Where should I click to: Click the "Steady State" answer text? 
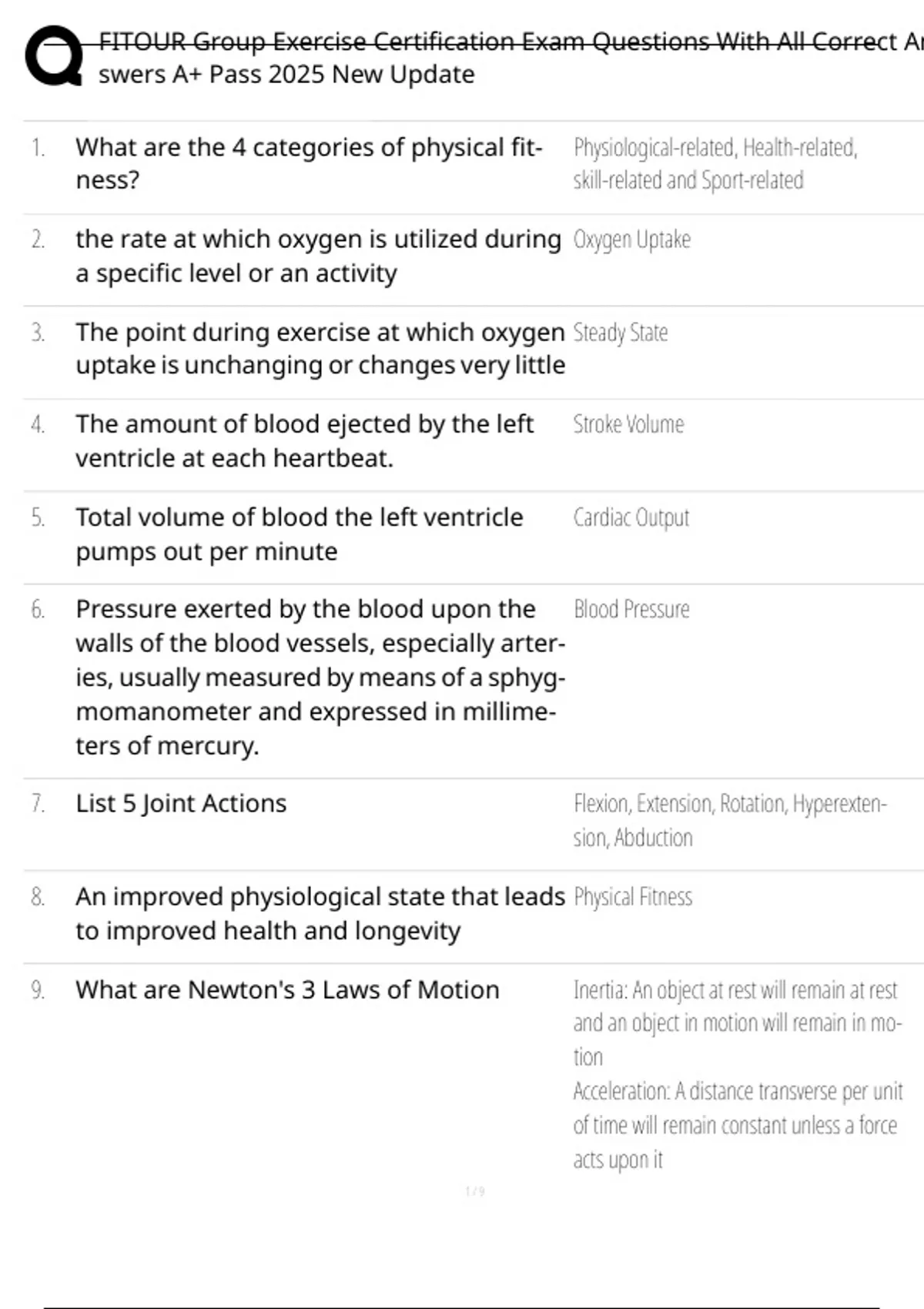click(620, 333)
